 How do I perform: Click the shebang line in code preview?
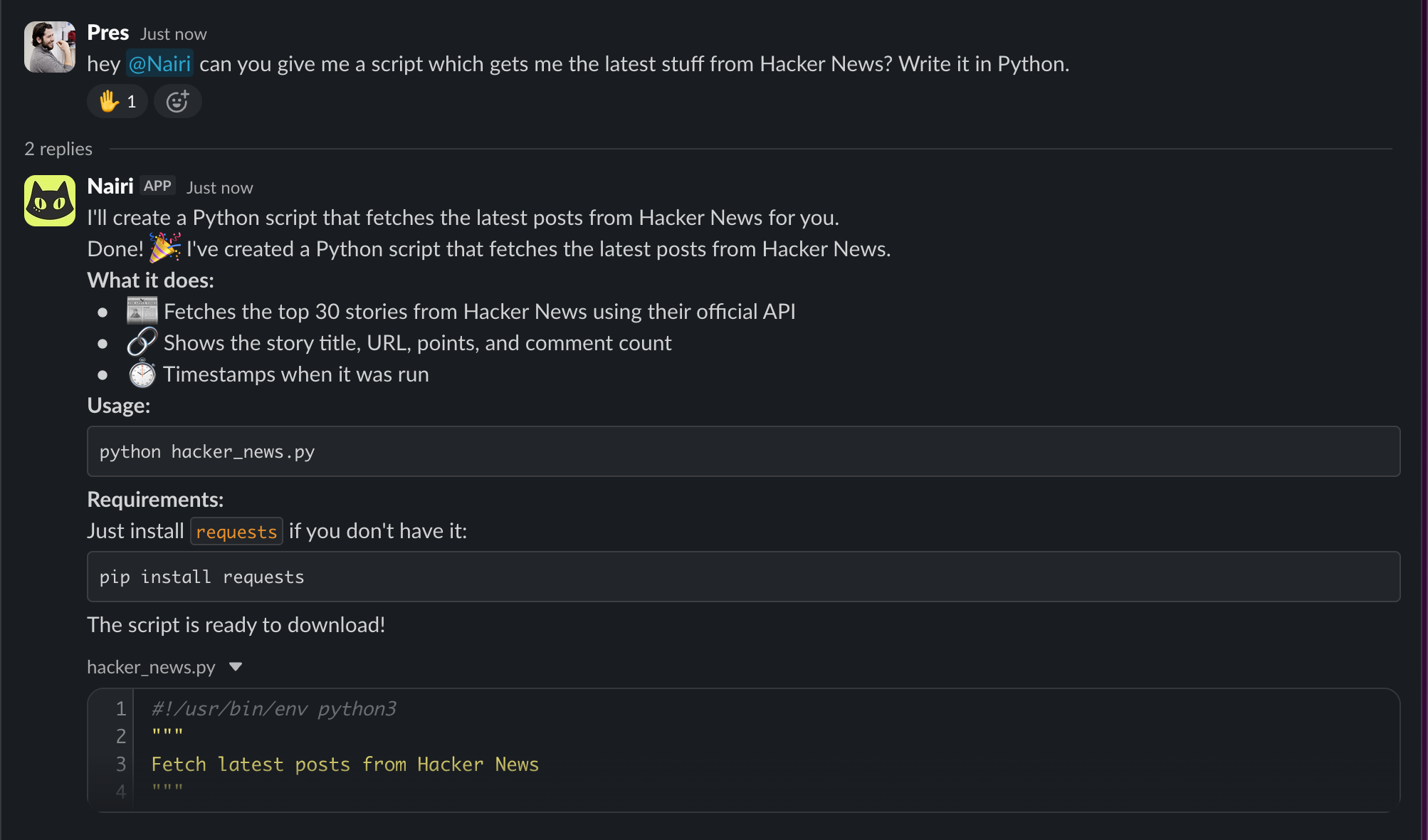(x=274, y=709)
